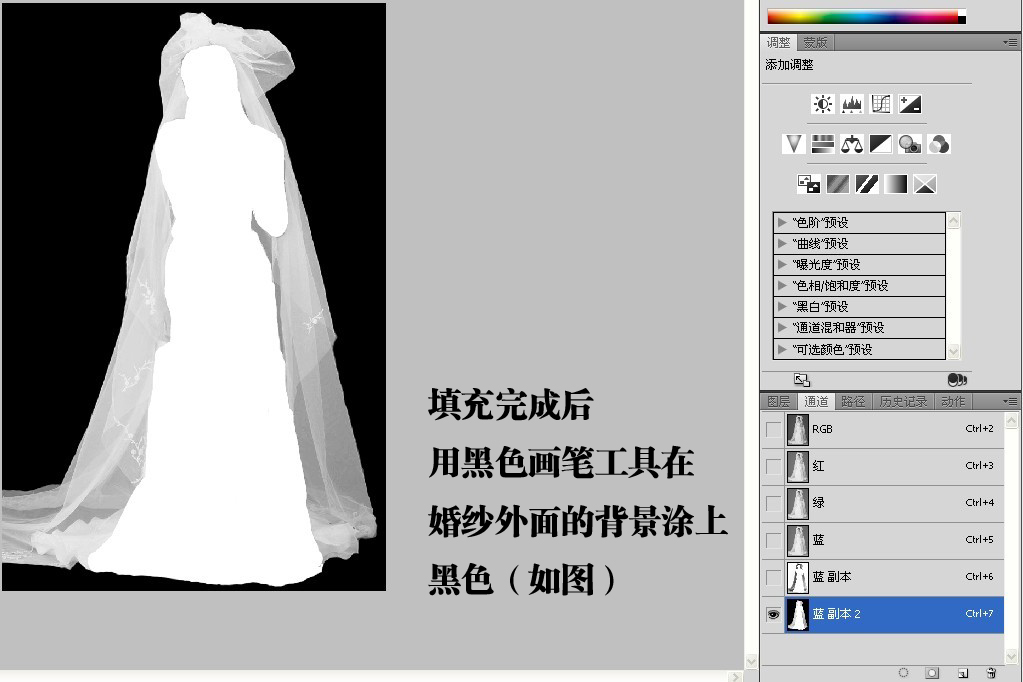1023x682 pixels.
Task: Save selection as channel
Action: tap(932, 673)
